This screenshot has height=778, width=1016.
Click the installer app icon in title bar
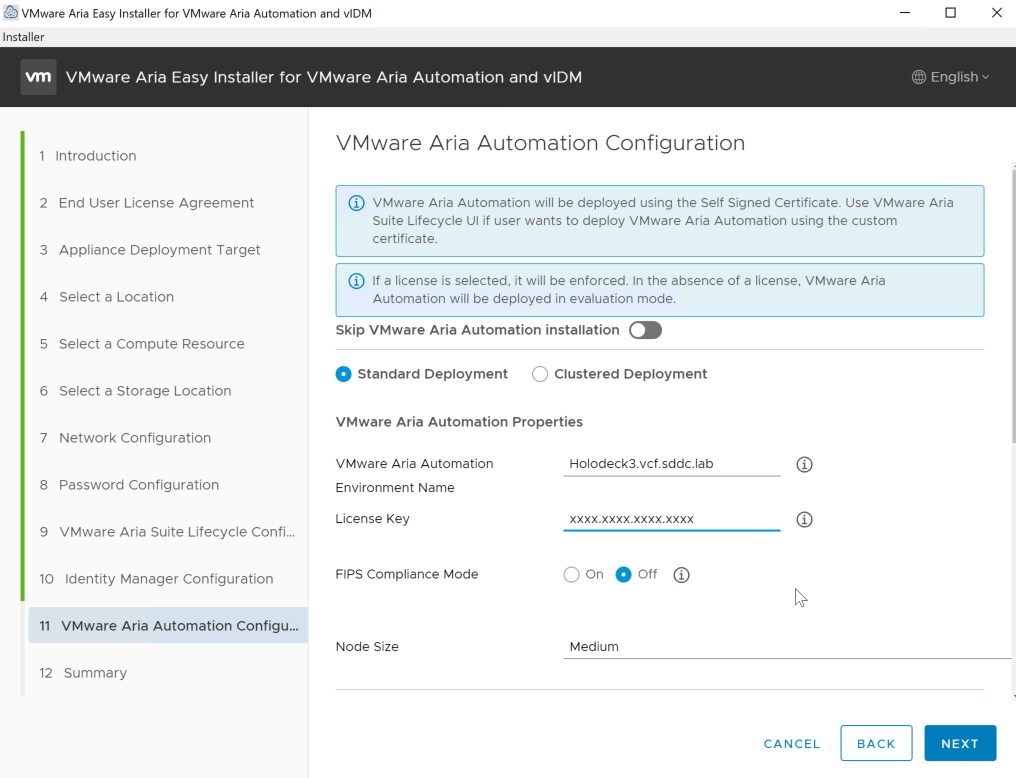click(x=10, y=12)
